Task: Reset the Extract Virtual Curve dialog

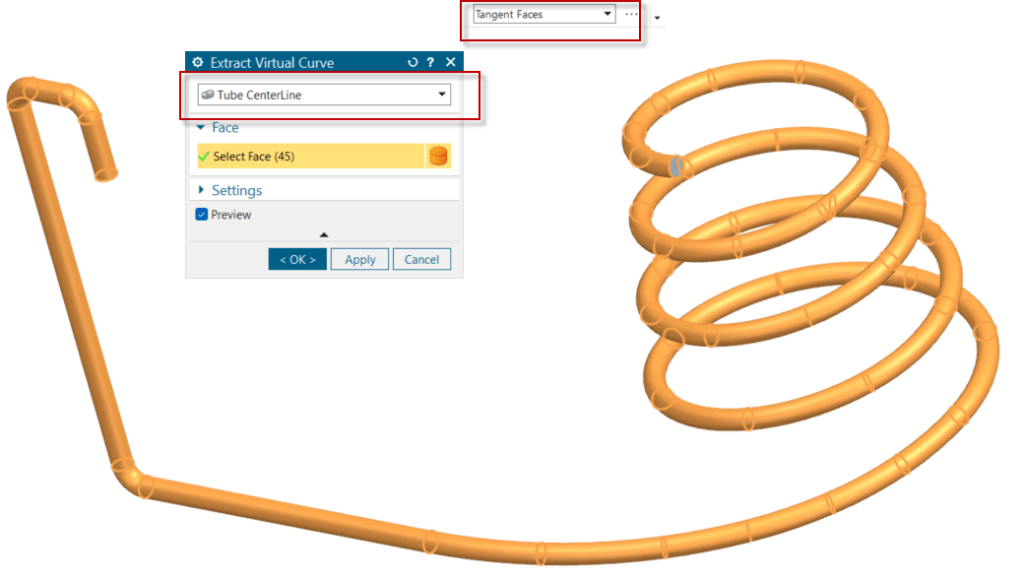Action: tap(412, 63)
